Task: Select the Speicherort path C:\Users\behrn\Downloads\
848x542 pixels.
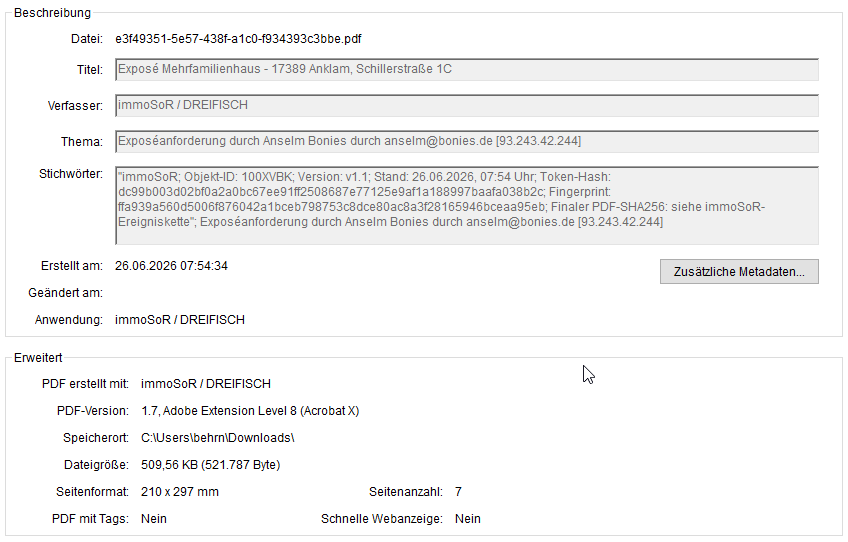Action: point(217,438)
